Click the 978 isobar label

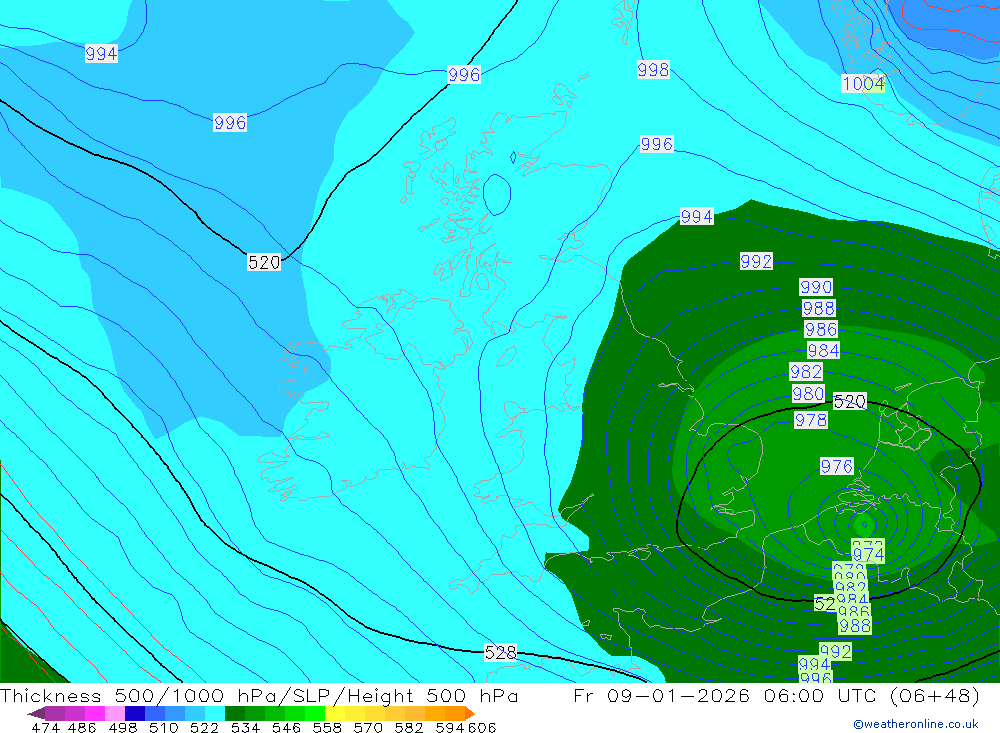pos(811,420)
